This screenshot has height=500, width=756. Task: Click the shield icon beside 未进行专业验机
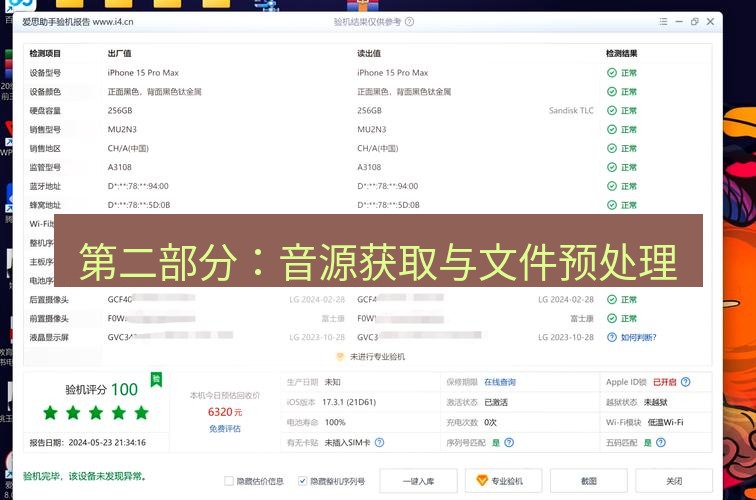coord(340,356)
